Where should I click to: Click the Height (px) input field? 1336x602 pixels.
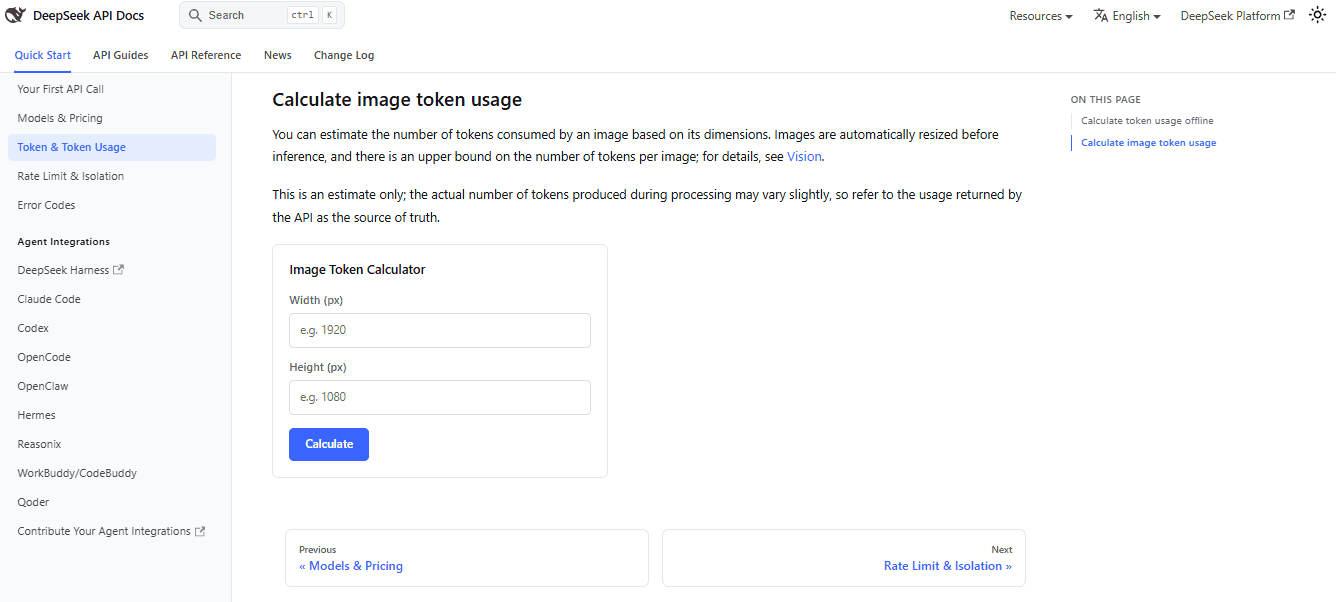(440, 397)
